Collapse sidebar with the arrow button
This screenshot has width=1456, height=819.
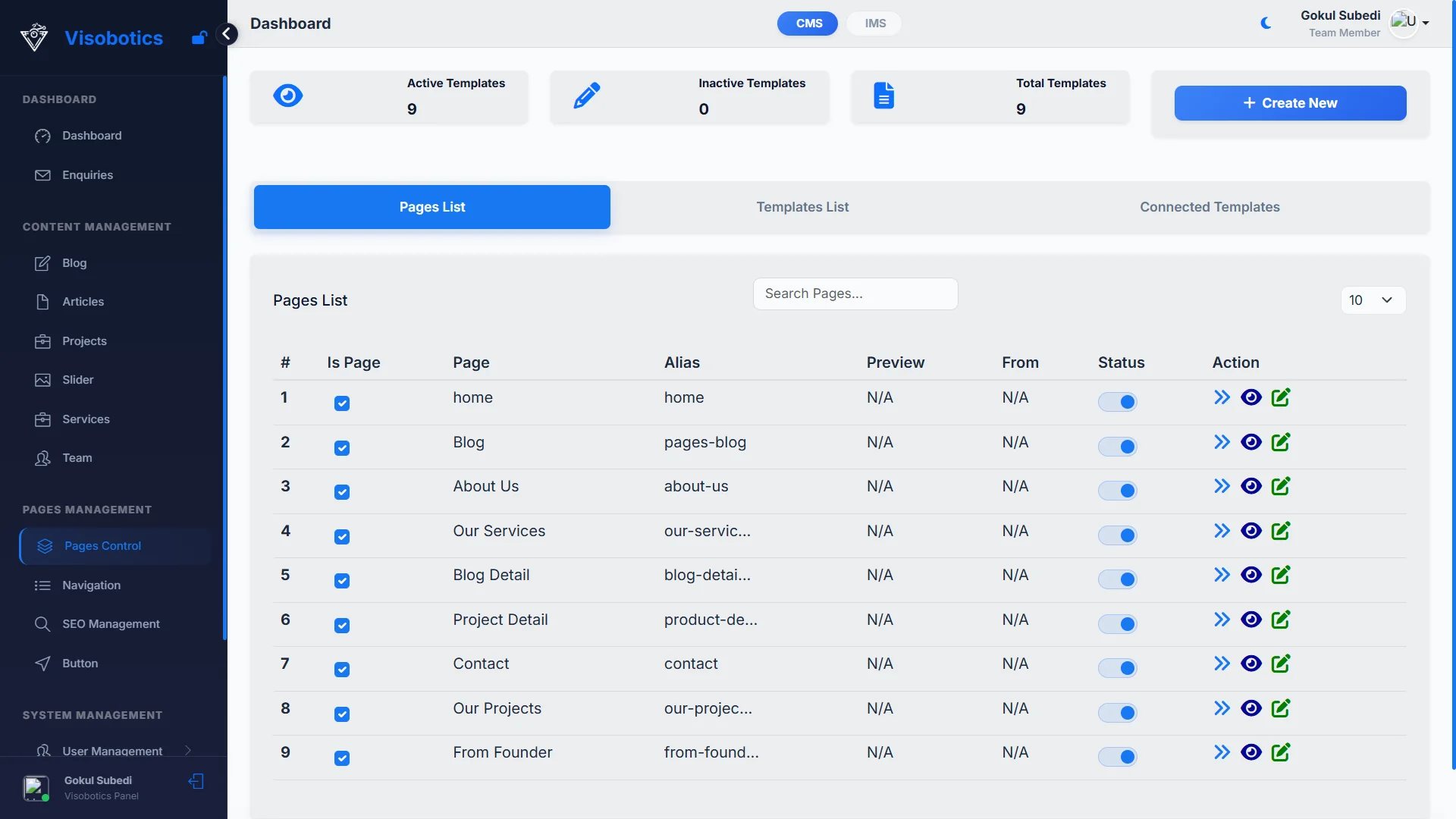(226, 34)
